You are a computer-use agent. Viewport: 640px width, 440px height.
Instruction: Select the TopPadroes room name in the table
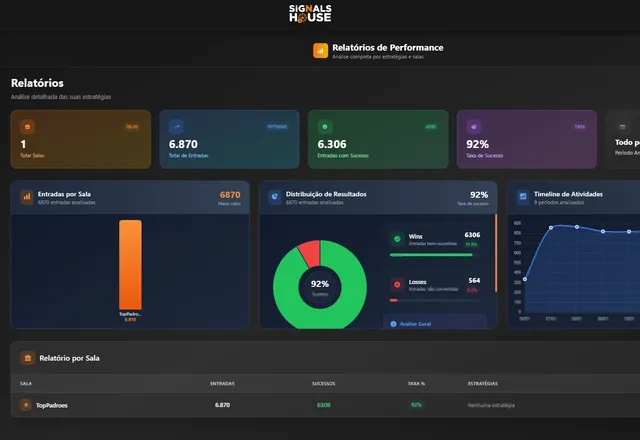tap(52, 405)
